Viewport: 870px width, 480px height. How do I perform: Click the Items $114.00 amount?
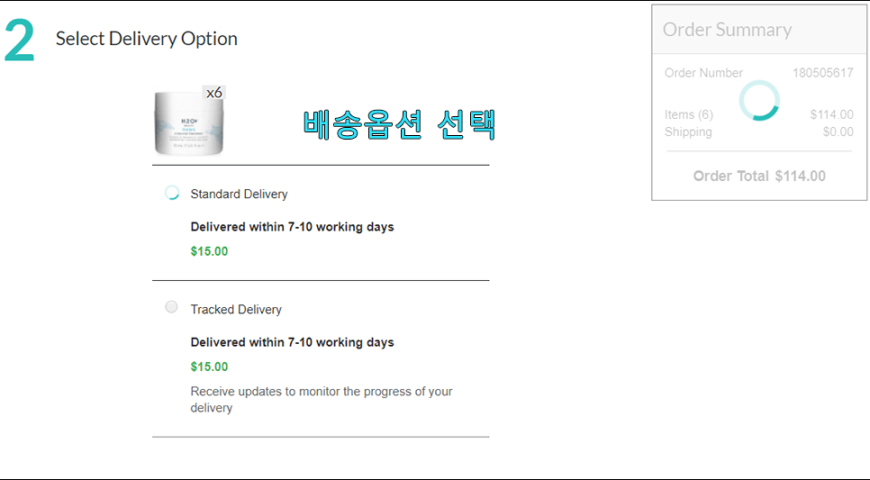pyautogui.click(x=832, y=114)
